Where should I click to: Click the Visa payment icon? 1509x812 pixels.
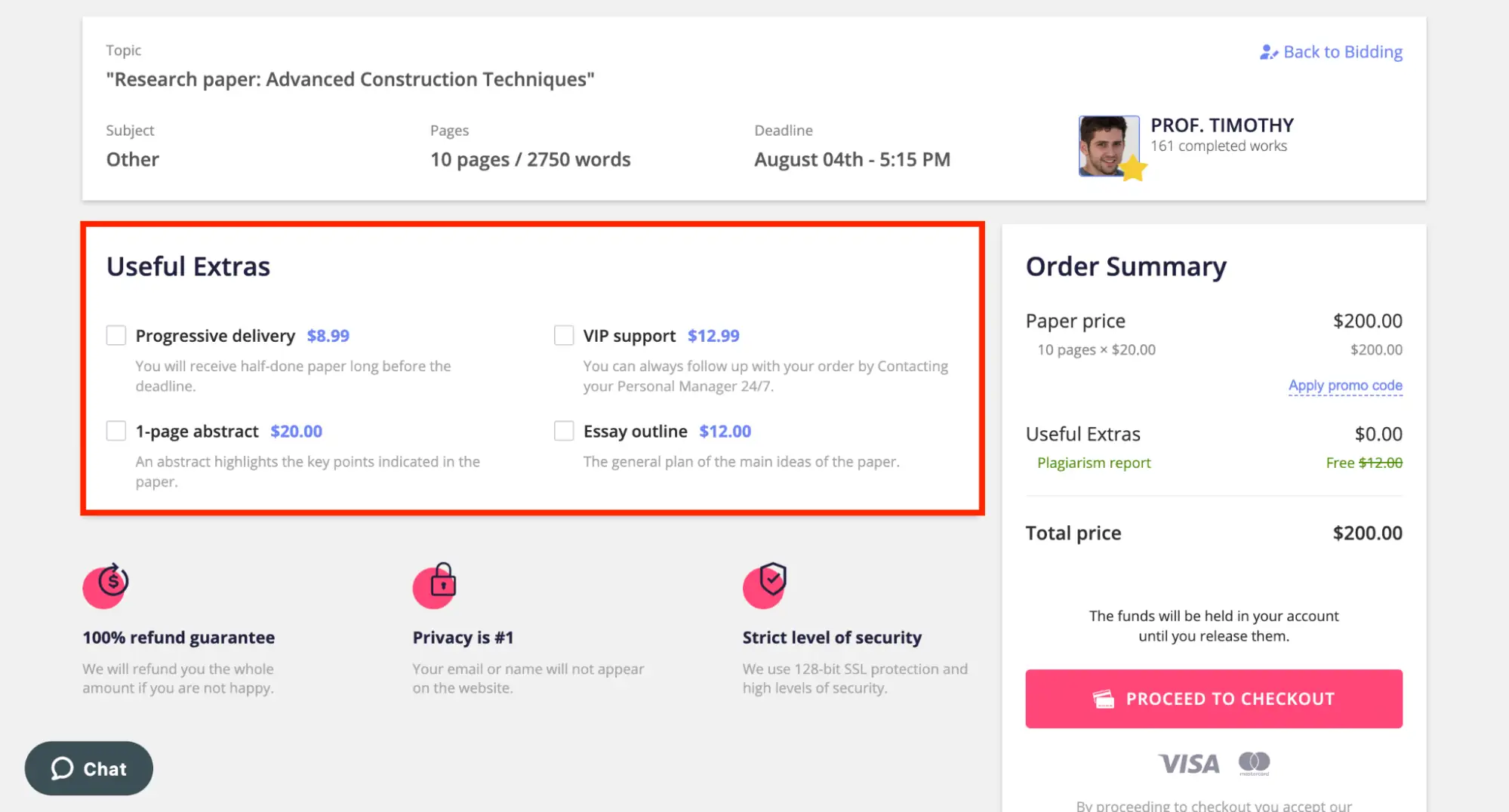(x=1188, y=763)
